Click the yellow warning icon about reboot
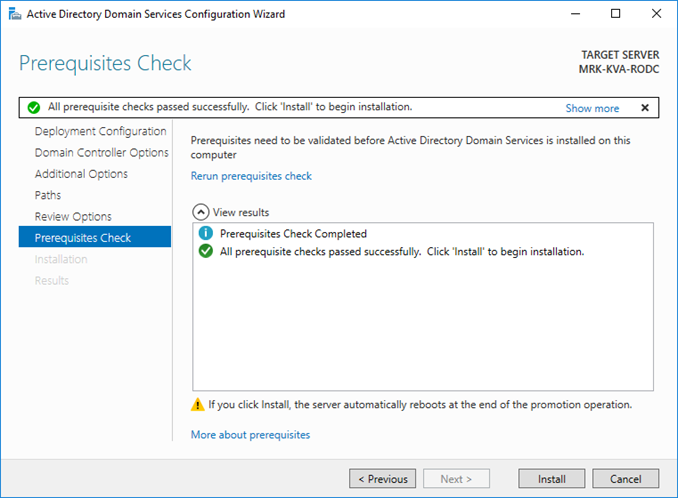 pos(198,404)
